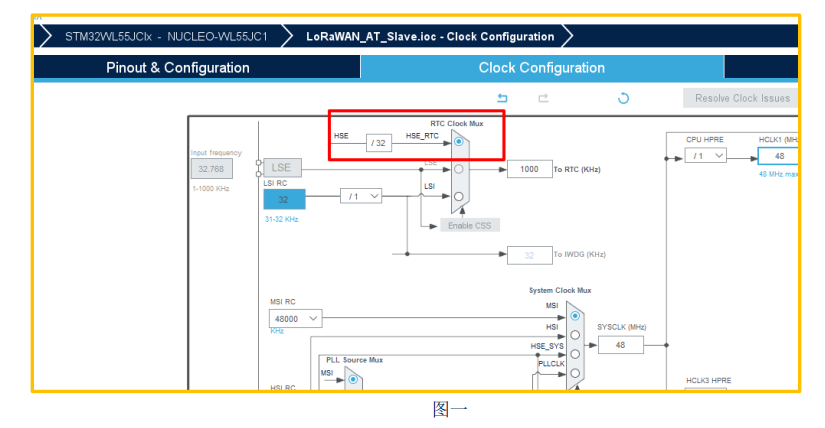
Task: Click the LSE oscillator block
Action: [x=282, y=167]
